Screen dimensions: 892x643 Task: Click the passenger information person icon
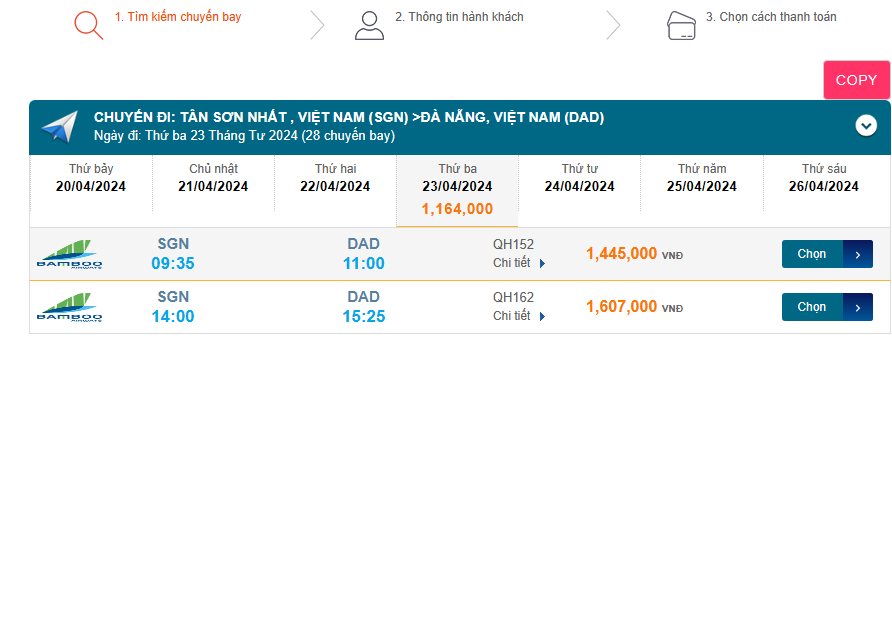point(369,25)
